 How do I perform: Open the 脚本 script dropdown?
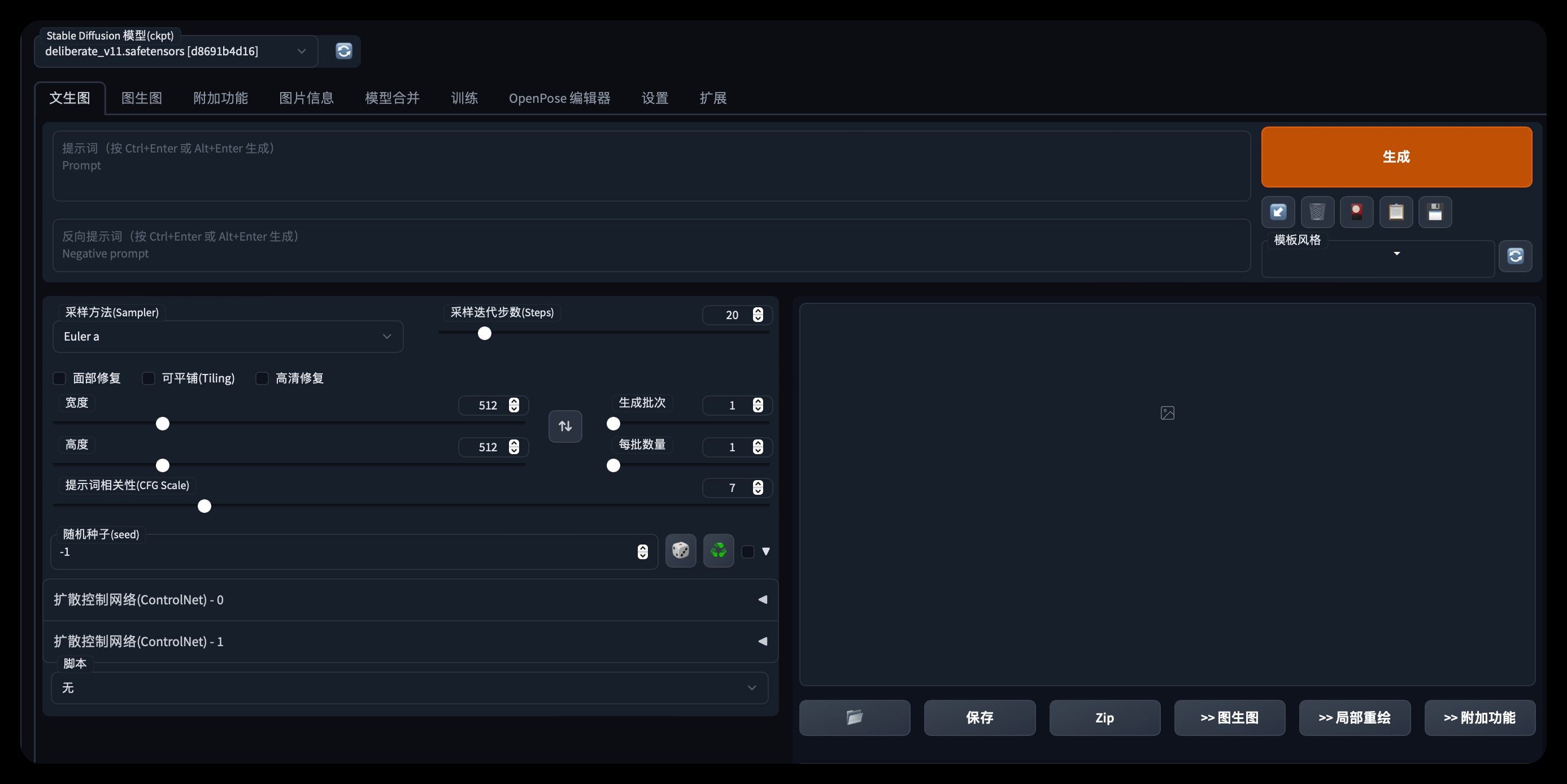point(410,687)
